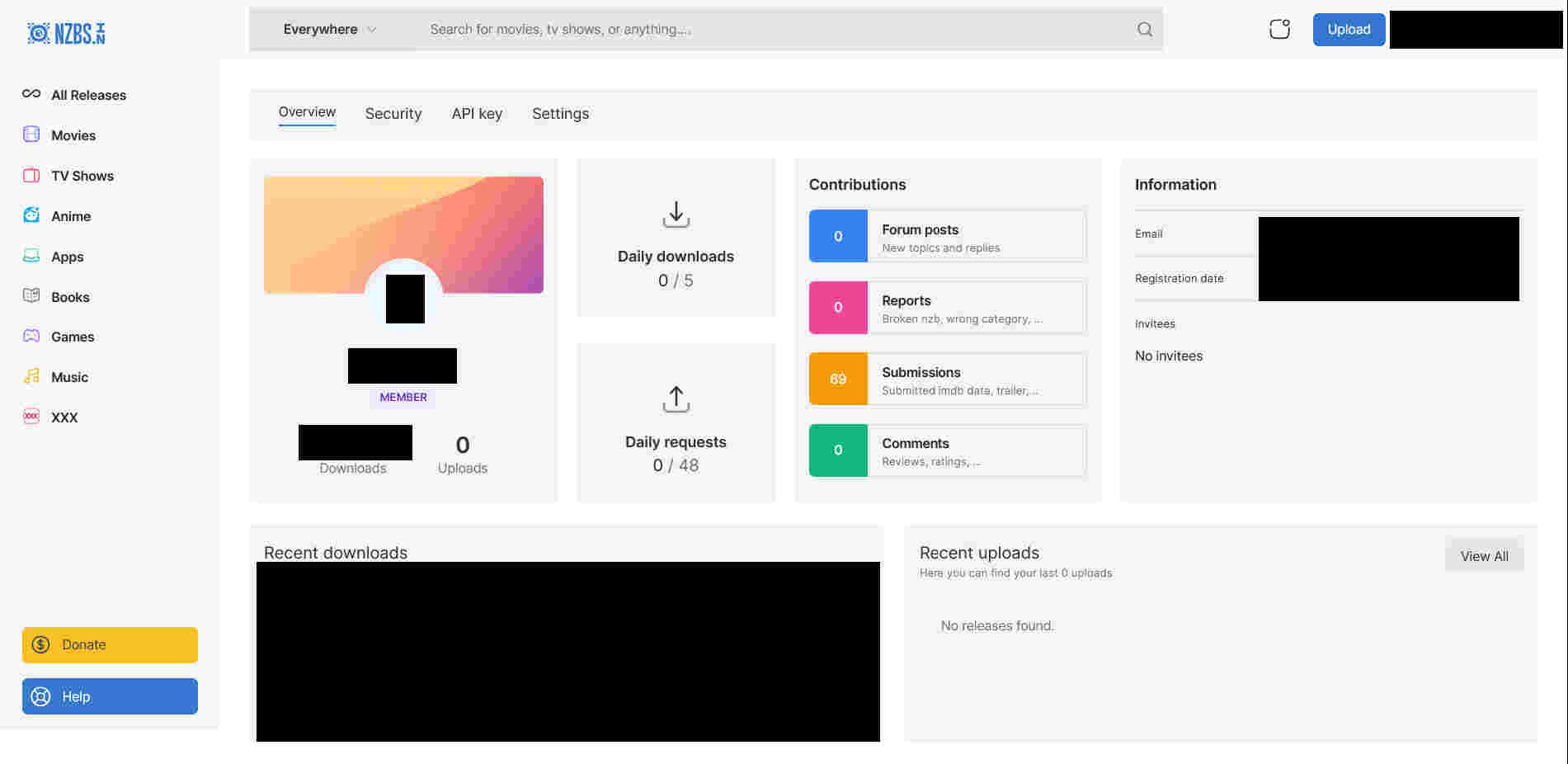Screen dimensions: 1568x764
Task: Click the Apps laptop icon
Action: pyautogui.click(x=31, y=256)
